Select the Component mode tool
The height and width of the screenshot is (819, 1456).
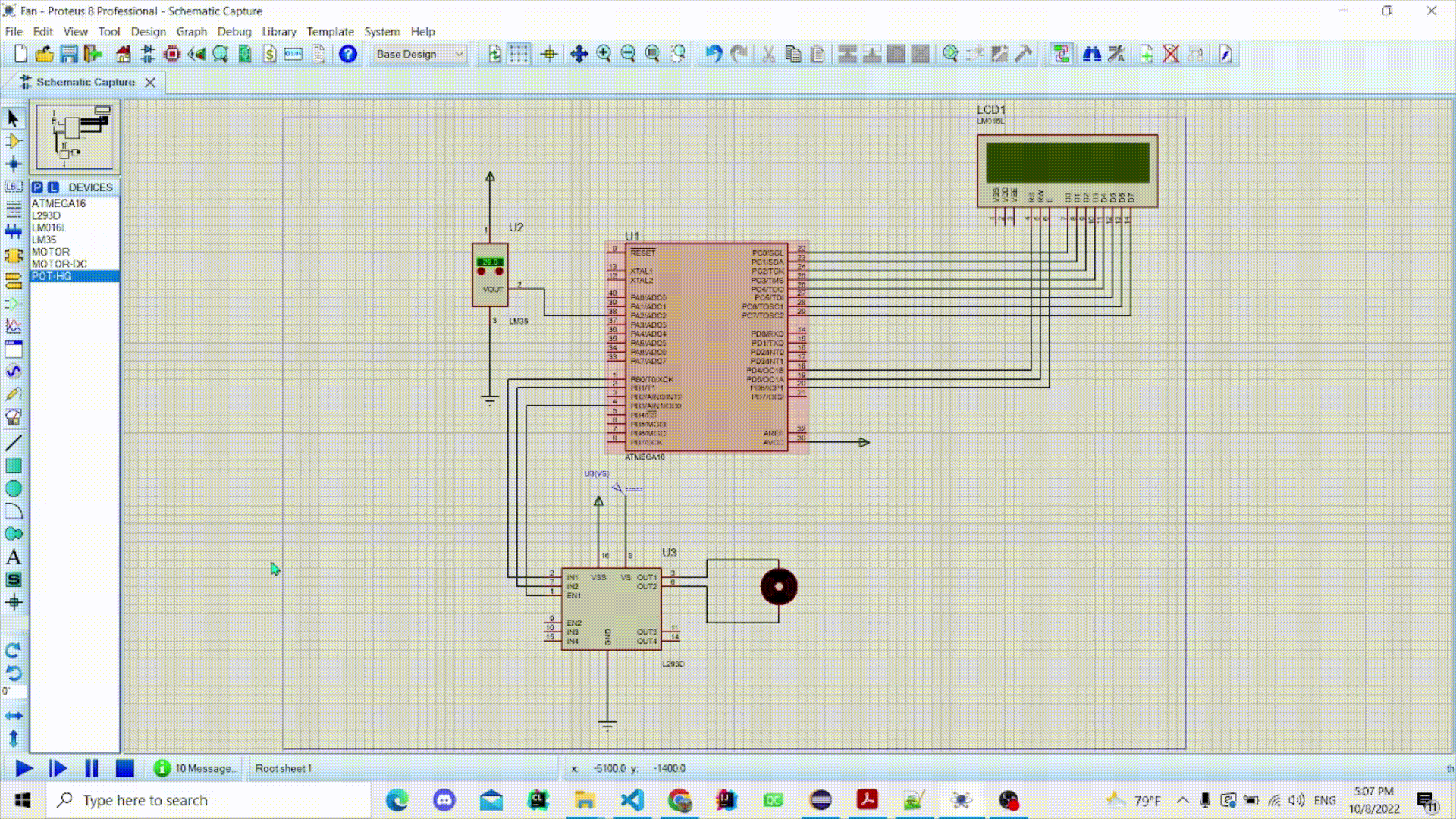click(x=13, y=141)
